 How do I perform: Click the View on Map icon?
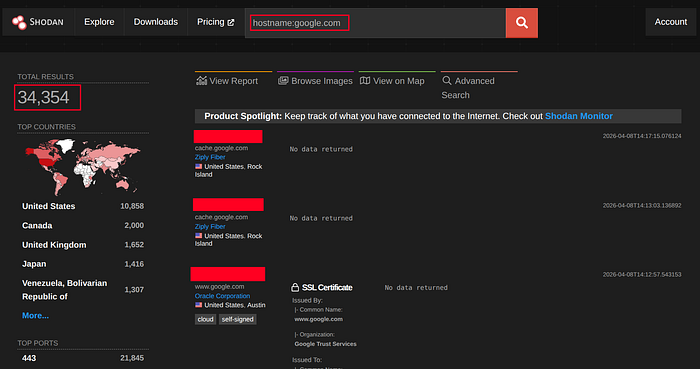365,81
